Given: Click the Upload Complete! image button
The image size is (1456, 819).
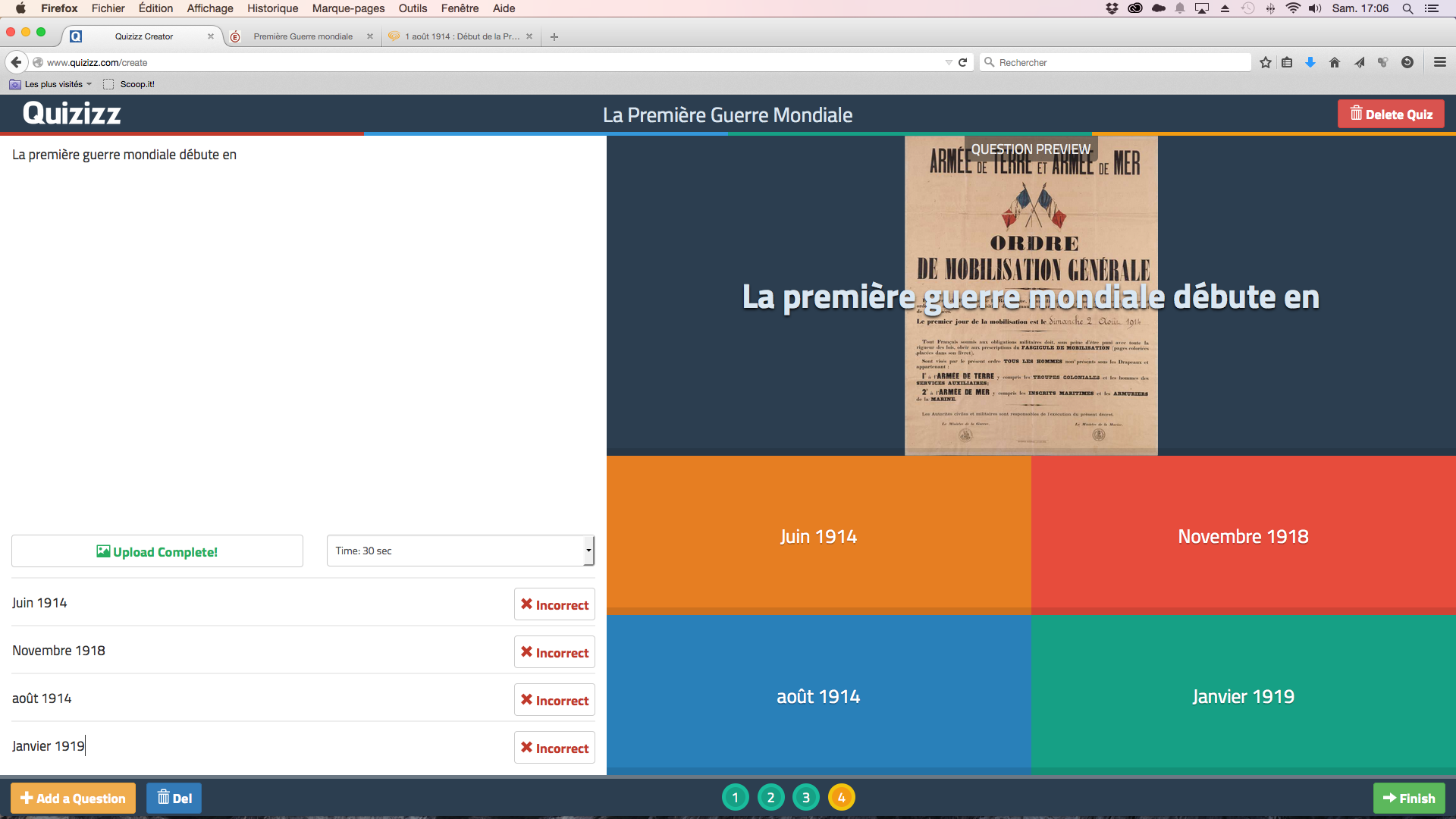Looking at the screenshot, I should pos(157,551).
